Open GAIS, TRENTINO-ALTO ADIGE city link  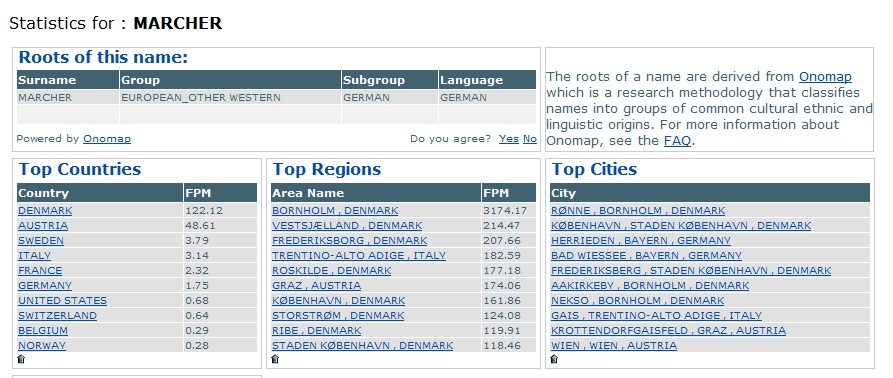click(x=656, y=315)
